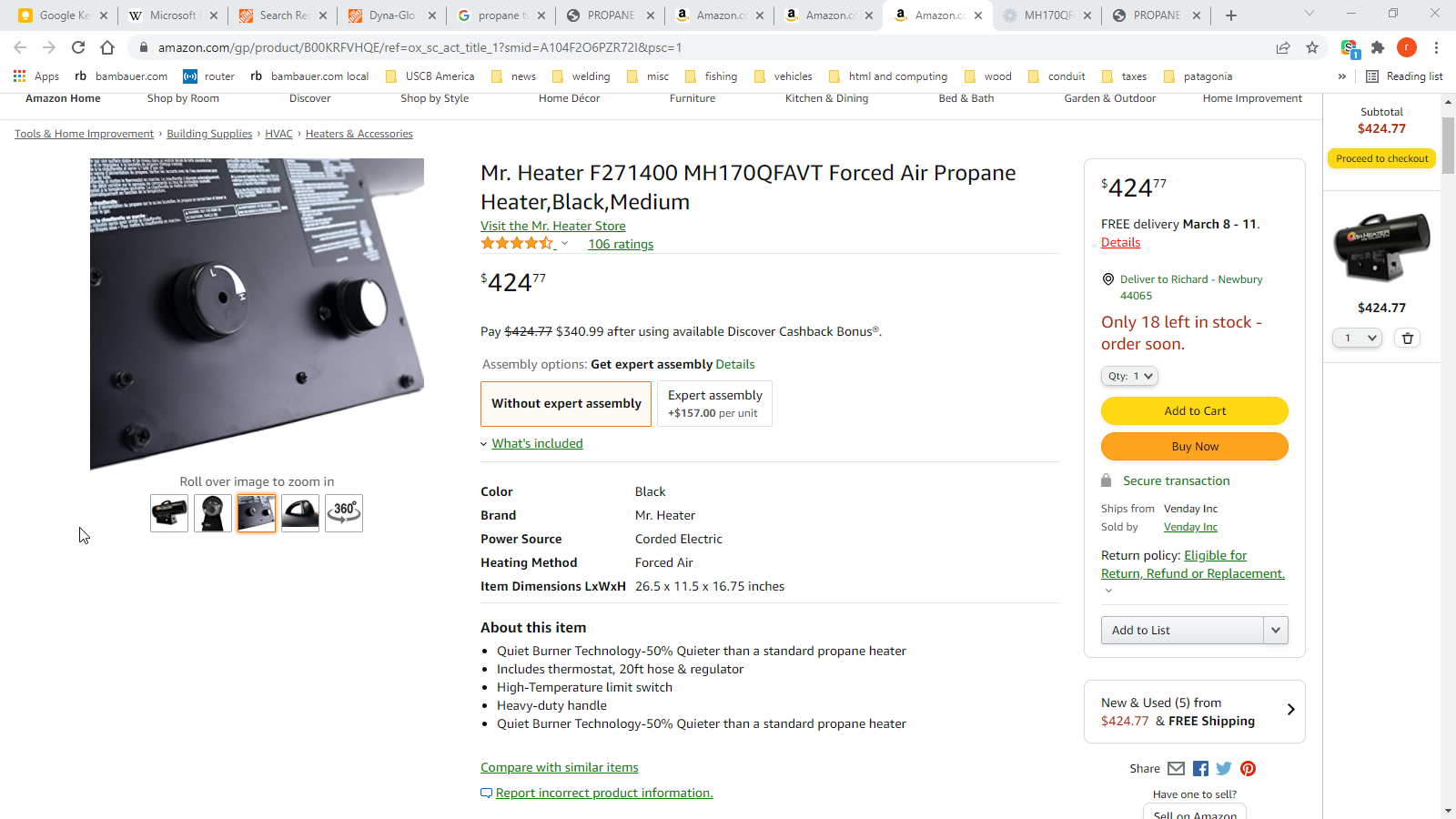The height and width of the screenshot is (819, 1456).
Task: Select the 360 degree view thumbnail
Action: pyautogui.click(x=344, y=513)
